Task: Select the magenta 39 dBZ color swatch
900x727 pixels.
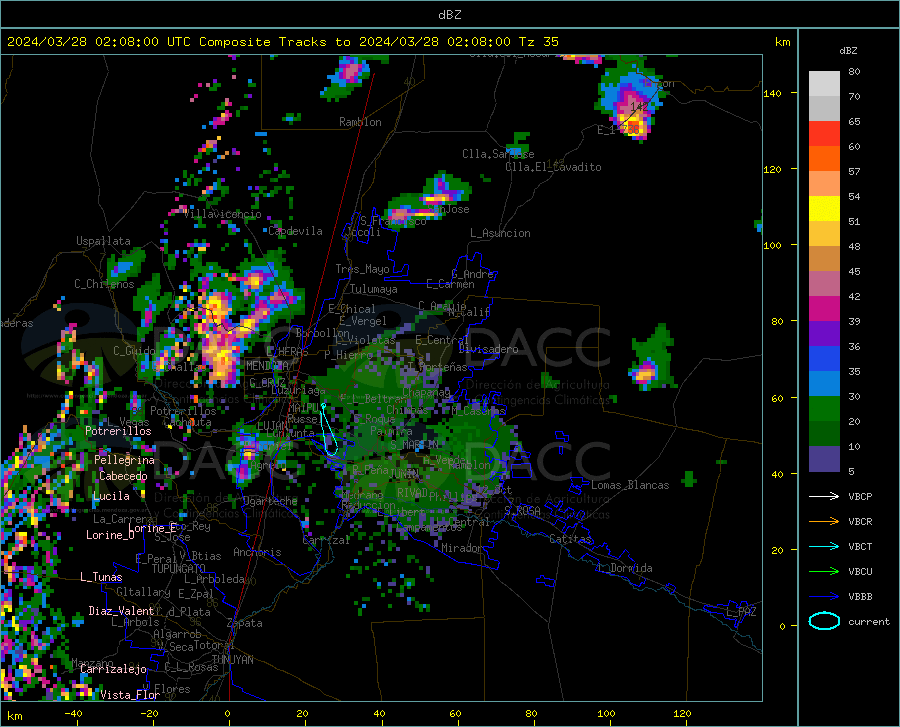Action: (824, 309)
